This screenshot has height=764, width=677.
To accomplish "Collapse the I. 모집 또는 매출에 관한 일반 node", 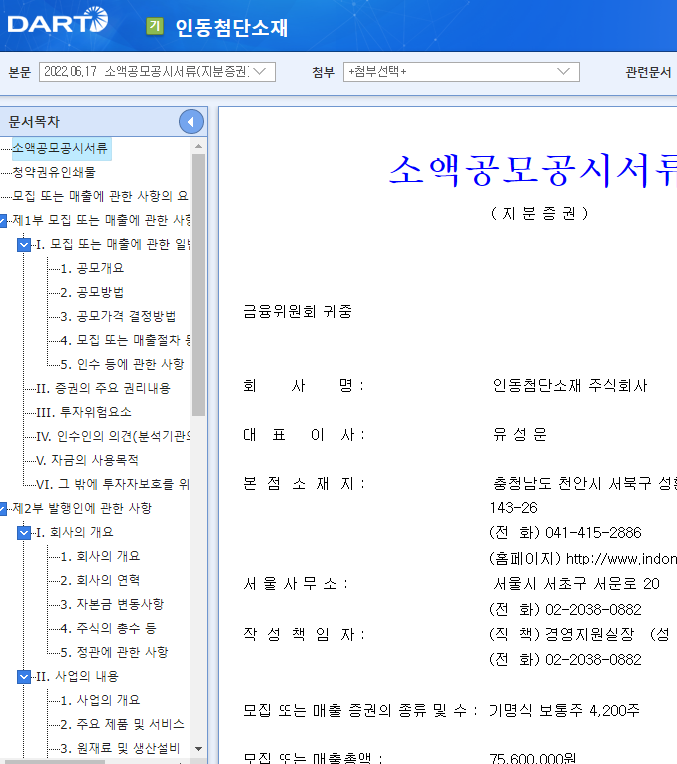I will pos(24,245).
